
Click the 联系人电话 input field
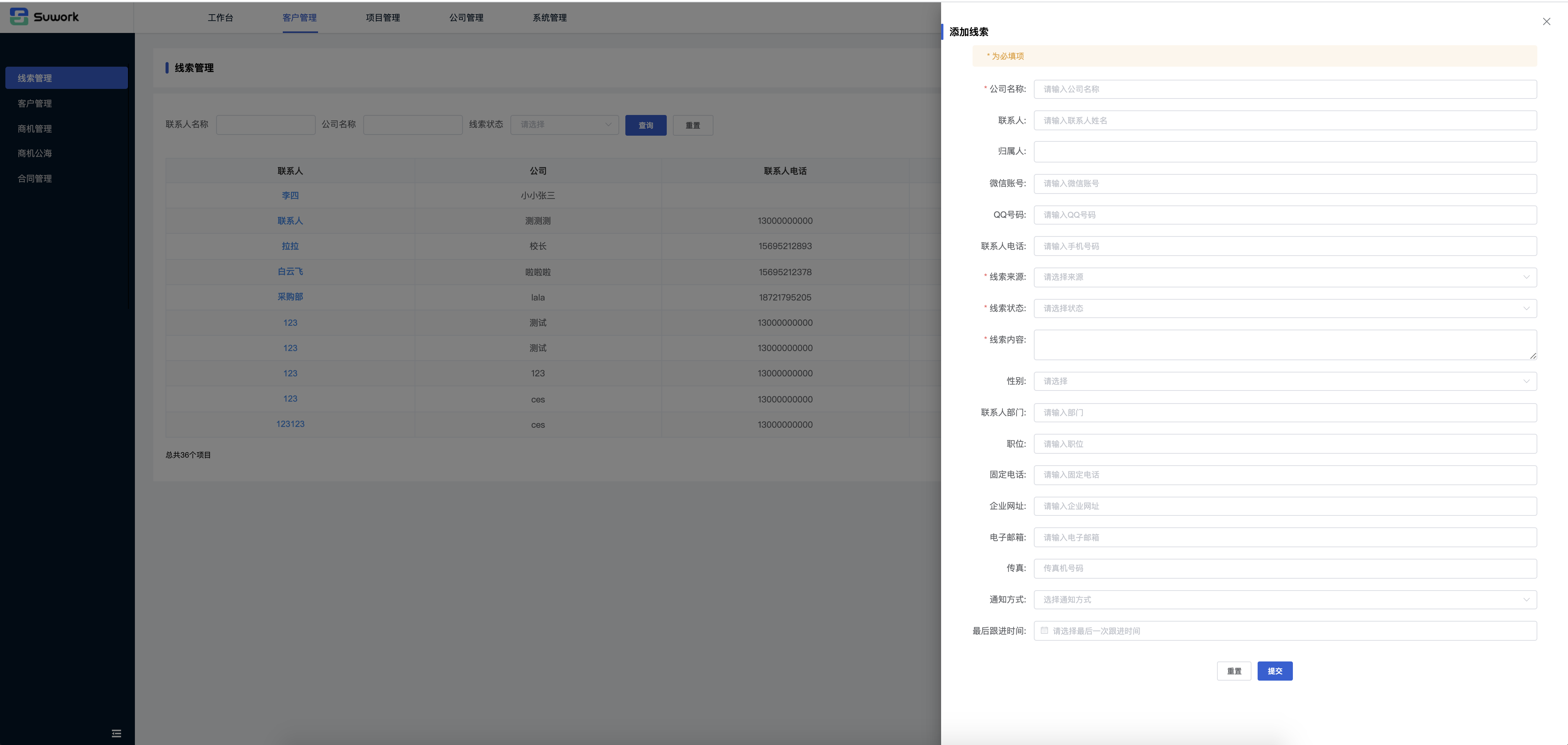pos(1285,246)
